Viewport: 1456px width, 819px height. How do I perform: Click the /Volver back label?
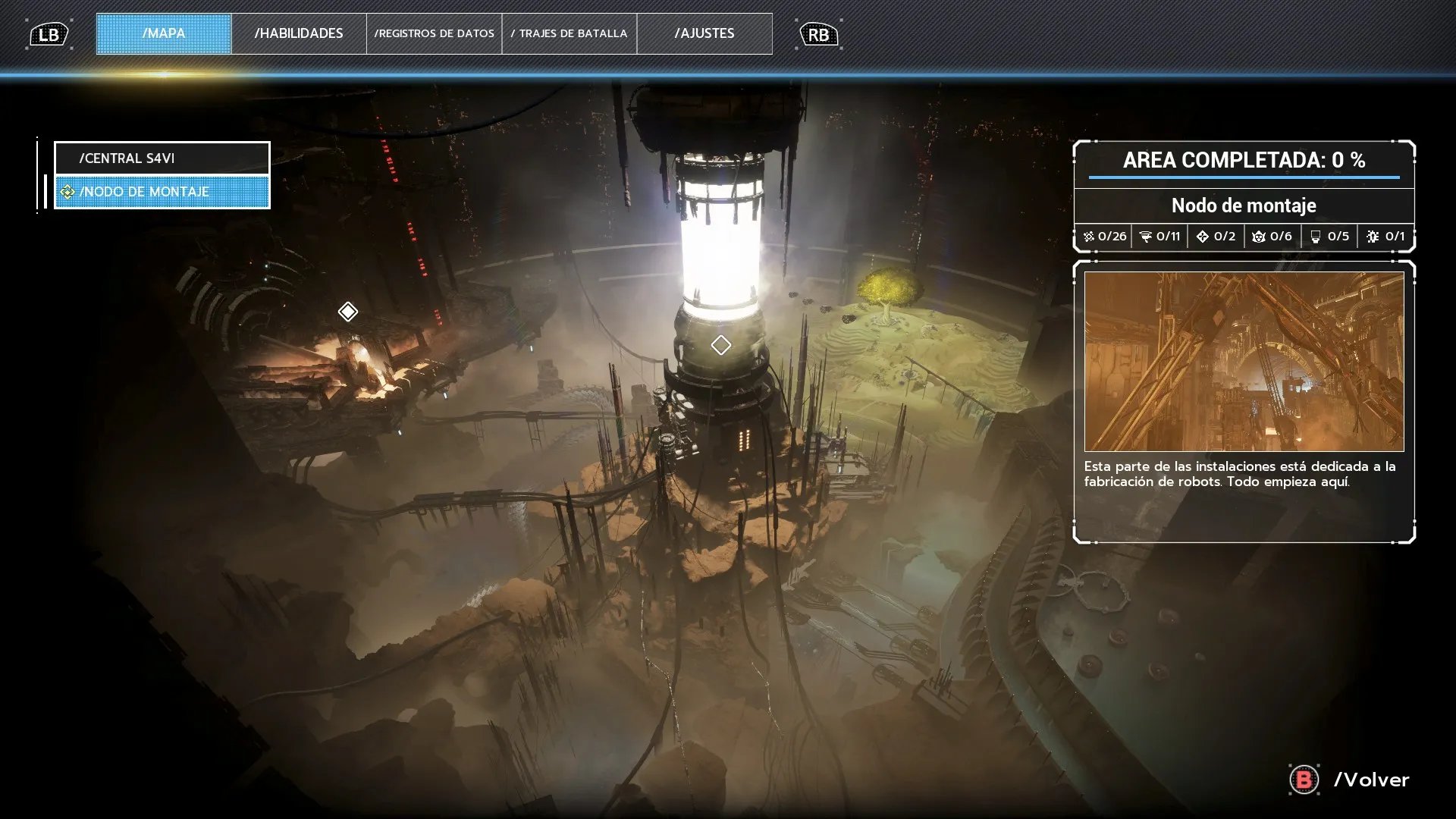coord(1371,780)
